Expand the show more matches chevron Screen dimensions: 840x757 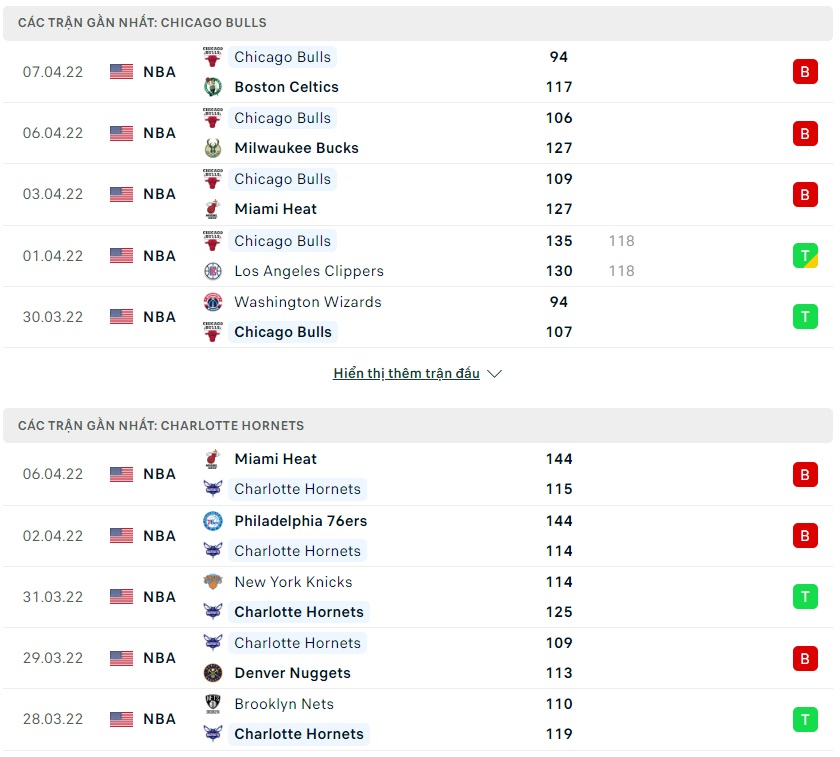[x=494, y=374]
